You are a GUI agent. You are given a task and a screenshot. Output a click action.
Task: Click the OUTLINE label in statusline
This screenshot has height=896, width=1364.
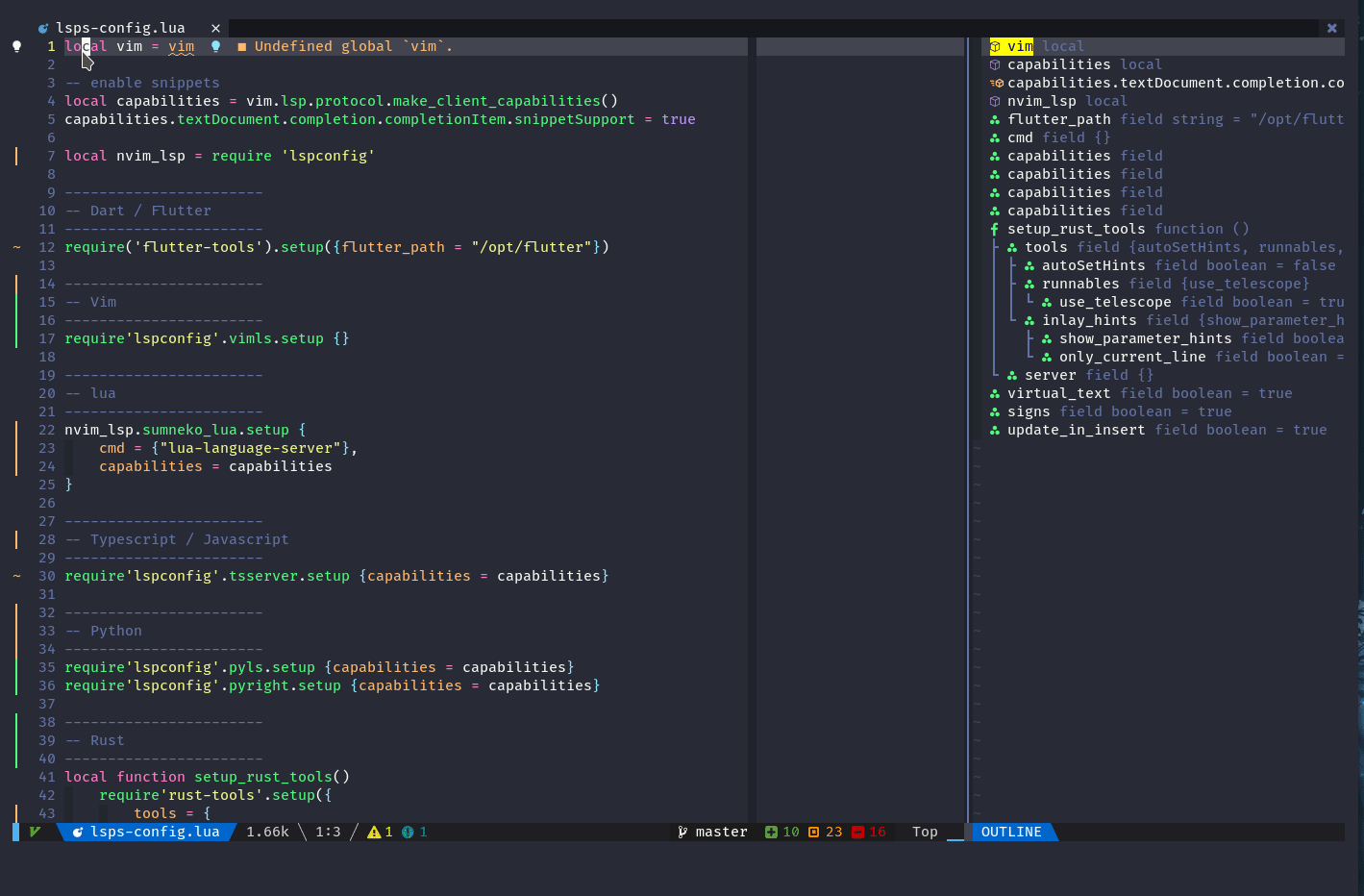pyautogui.click(x=1011, y=833)
